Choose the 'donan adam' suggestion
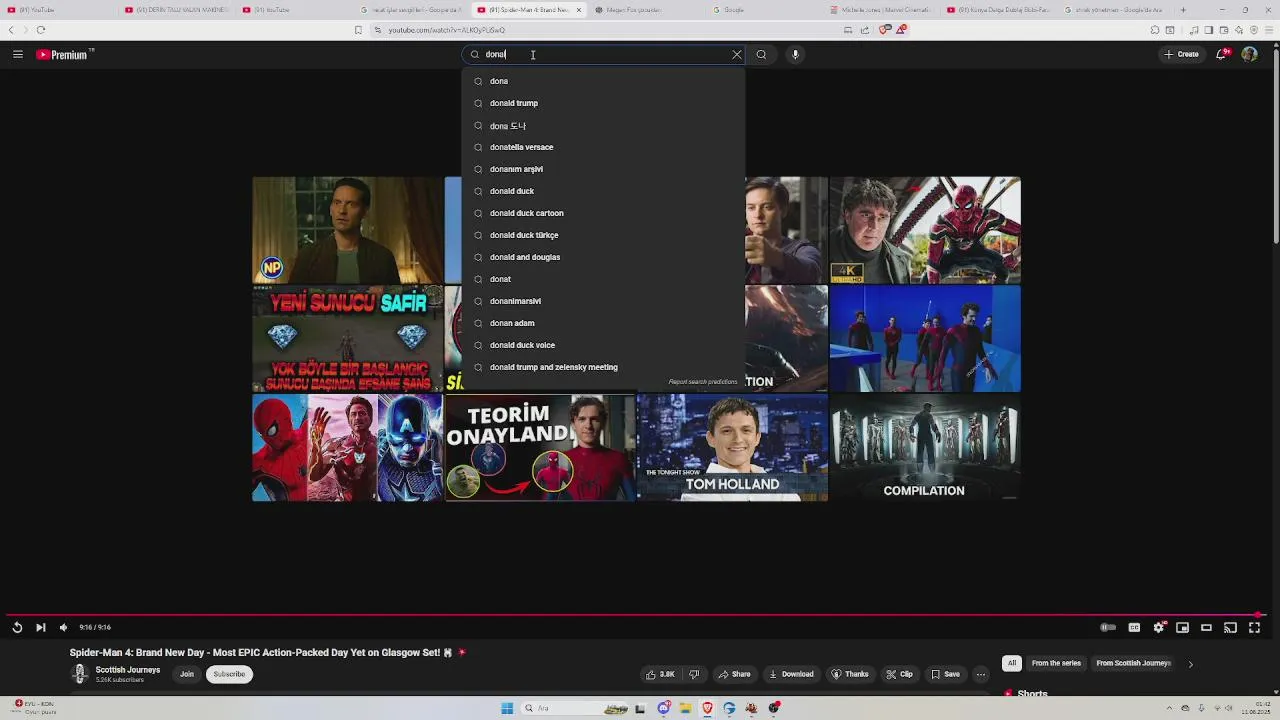This screenshot has width=1280, height=720. [603, 323]
